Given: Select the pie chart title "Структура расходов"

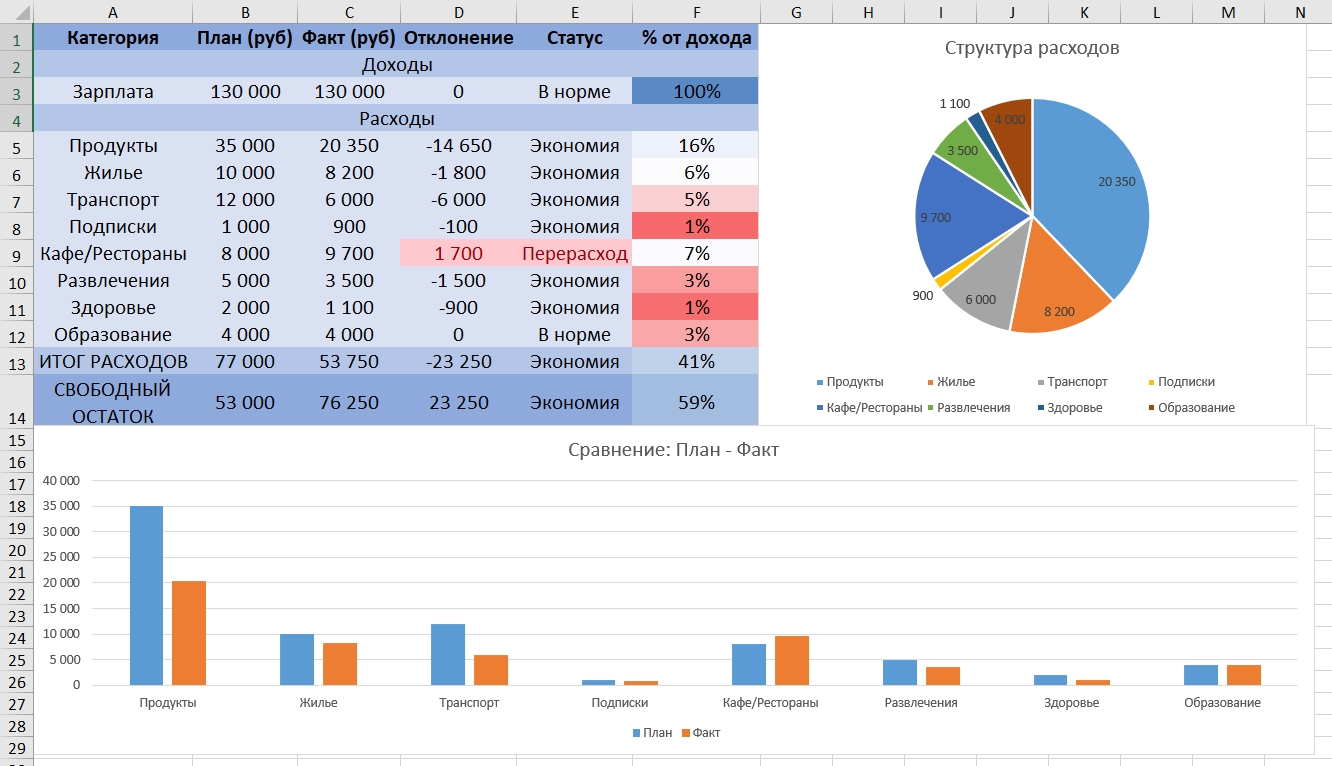Looking at the screenshot, I should (x=1032, y=48).
